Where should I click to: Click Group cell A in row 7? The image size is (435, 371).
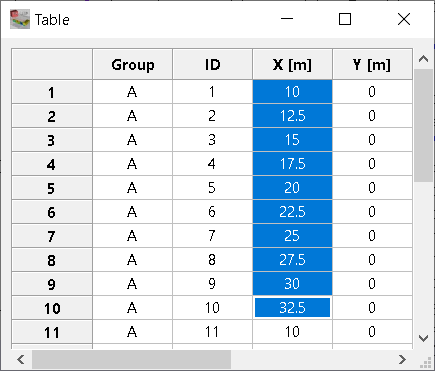[133, 236]
